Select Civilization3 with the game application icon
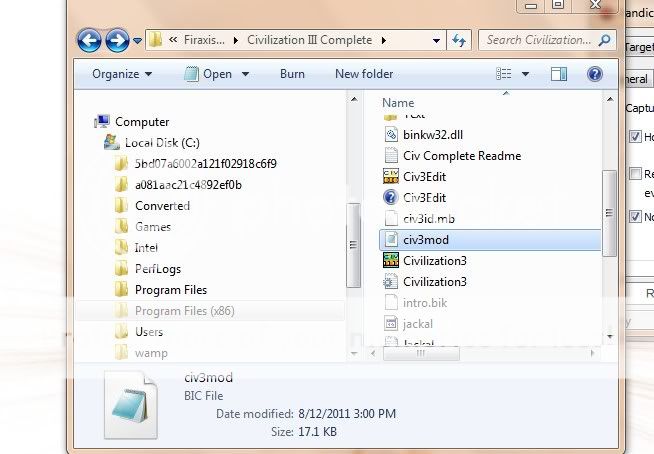This screenshot has height=454, width=654. 435,261
